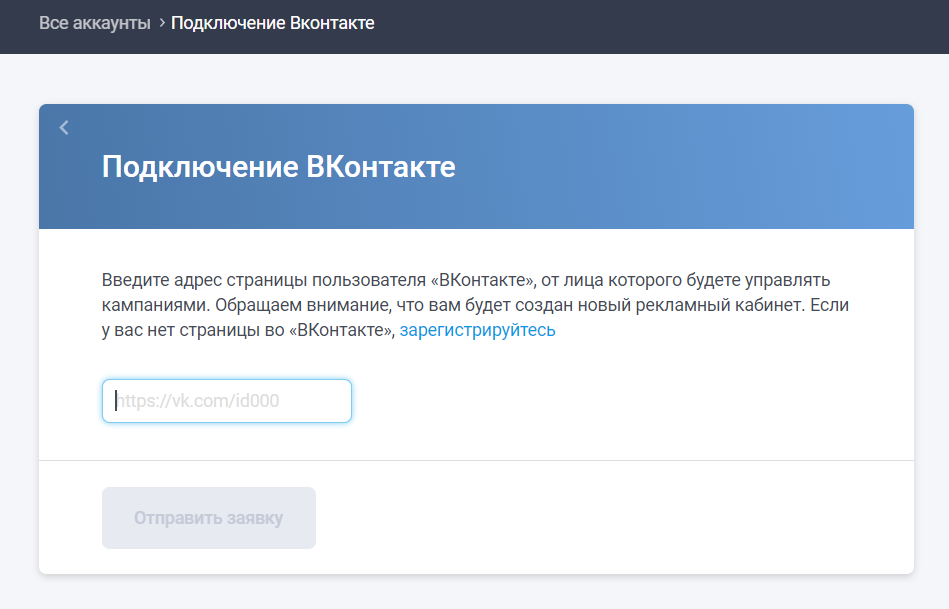The image size is (949, 609).
Task: Open the Все аккаунты breadcrumb
Action: [94, 23]
